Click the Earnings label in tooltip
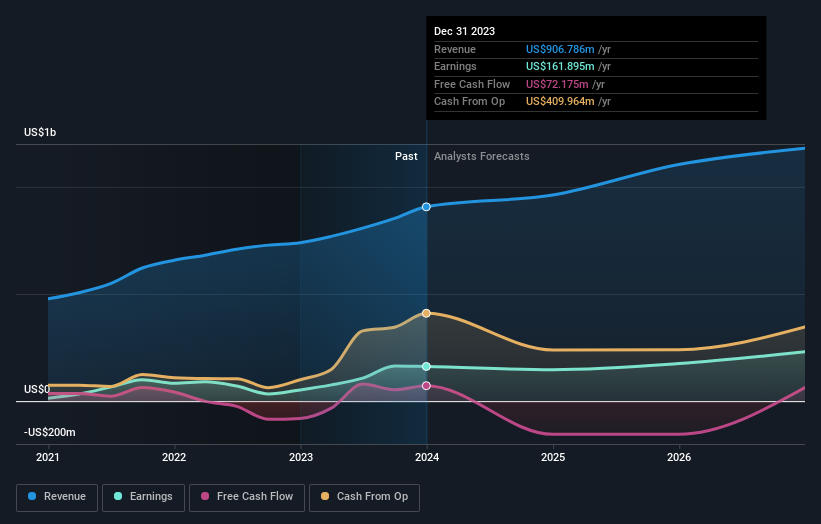This screenshot has width=821, height=524. click(x=456, y=66)
